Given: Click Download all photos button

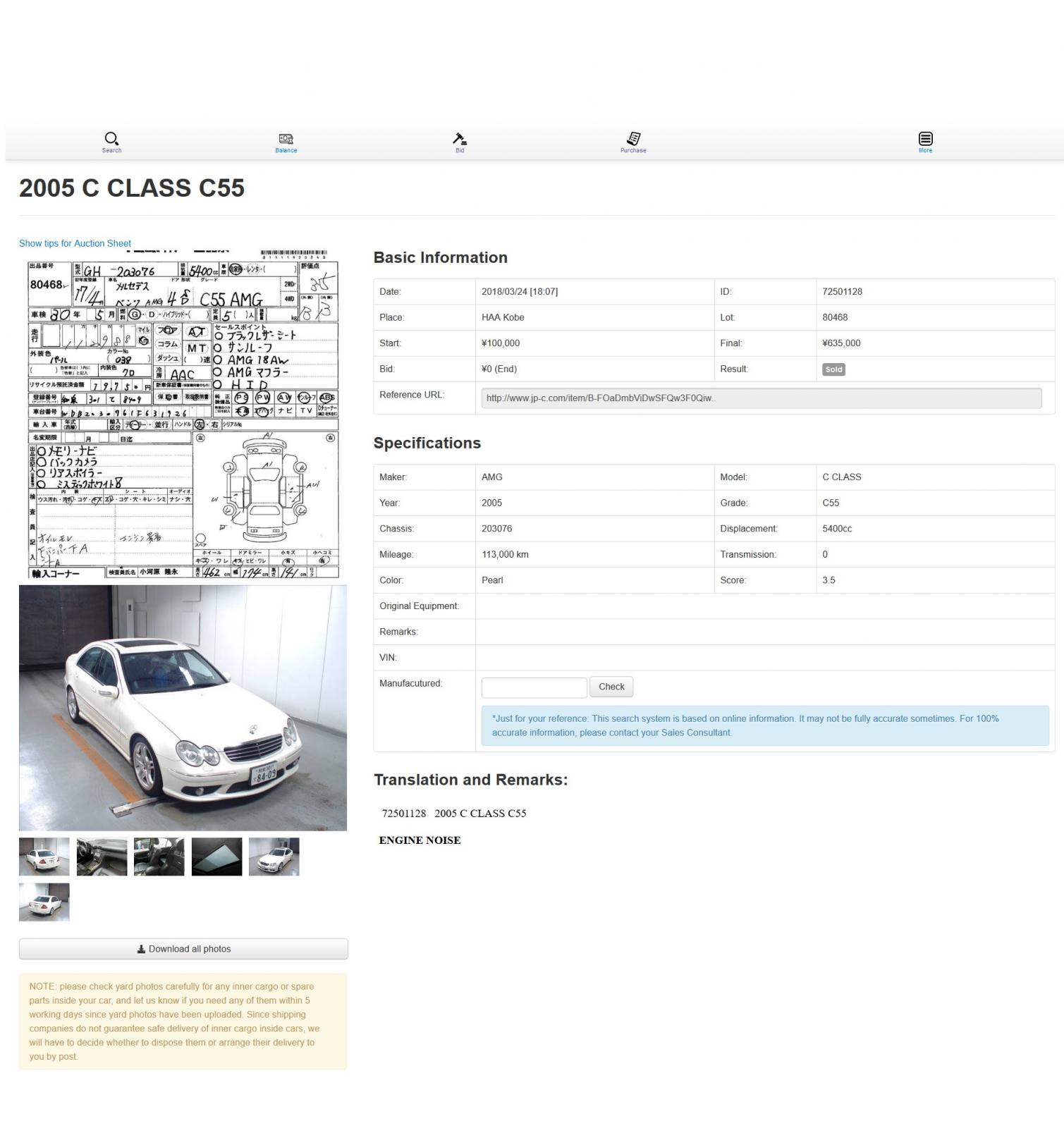Looking at the screenshot, I should pyautogui.click(x=183, y=949).
